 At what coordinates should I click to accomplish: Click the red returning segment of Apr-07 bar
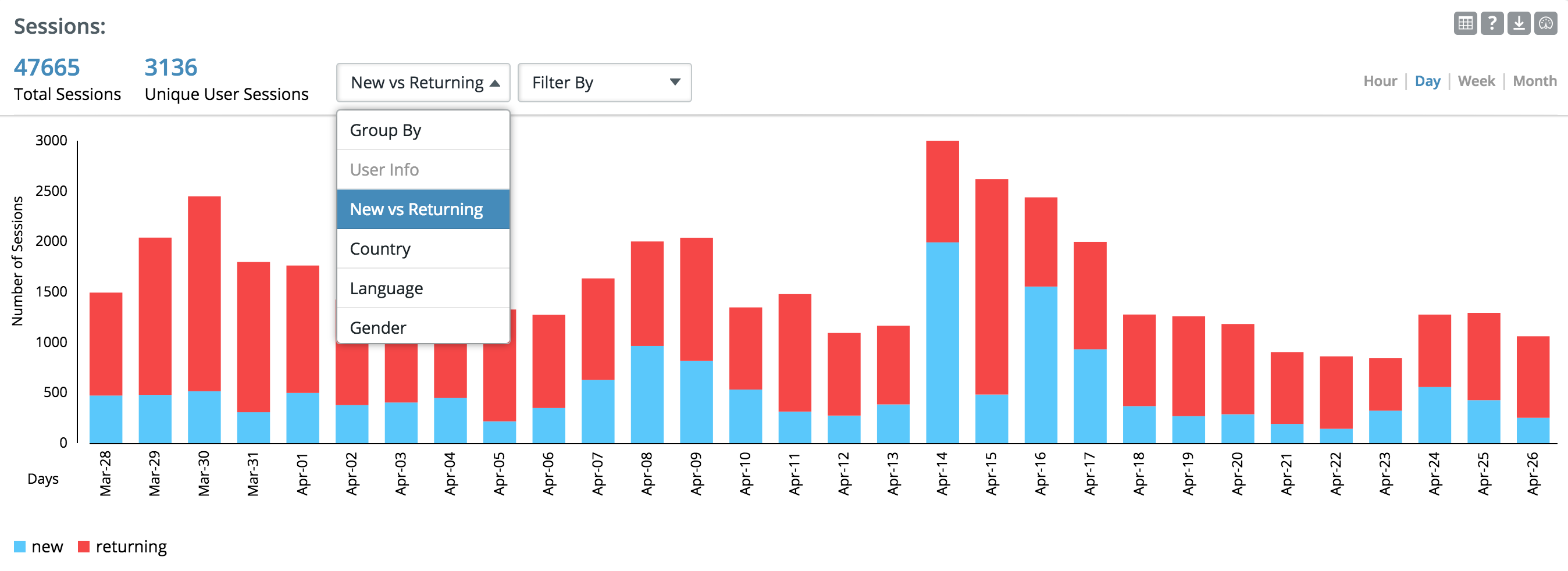click(598, 329)
